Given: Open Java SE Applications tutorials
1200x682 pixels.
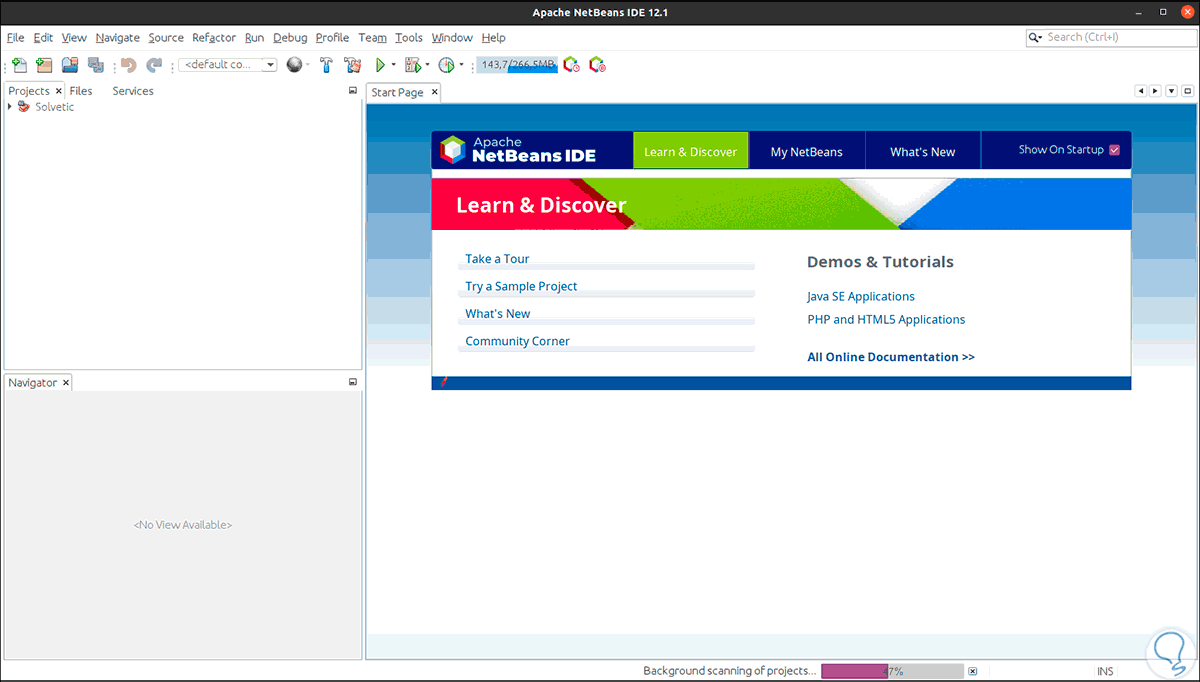Looking at the screenshot, I should 861,296.
